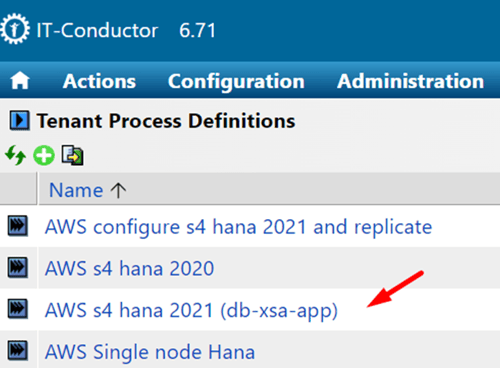Go to Home via house icon
500x368 pixels.
pos(20,81)
